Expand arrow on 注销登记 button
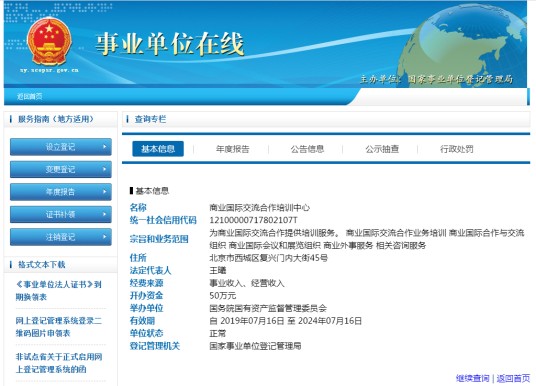536x386 pixels. [105, 237]
